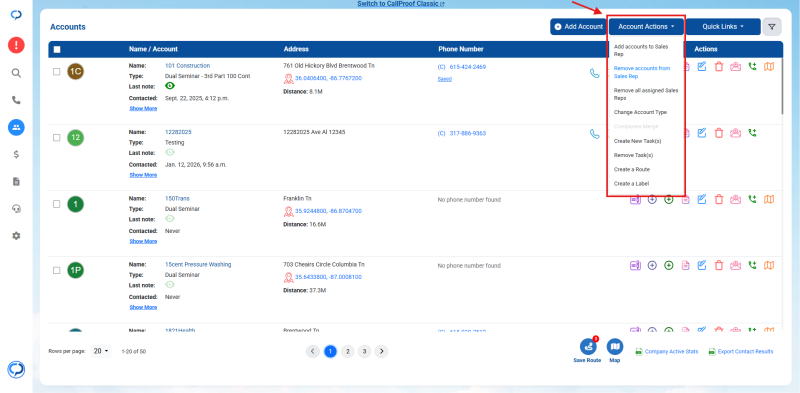Open the search icon in left sidebar
Image resolution: width=800 pixels, height=393 pixels.
tap(16, 73)
